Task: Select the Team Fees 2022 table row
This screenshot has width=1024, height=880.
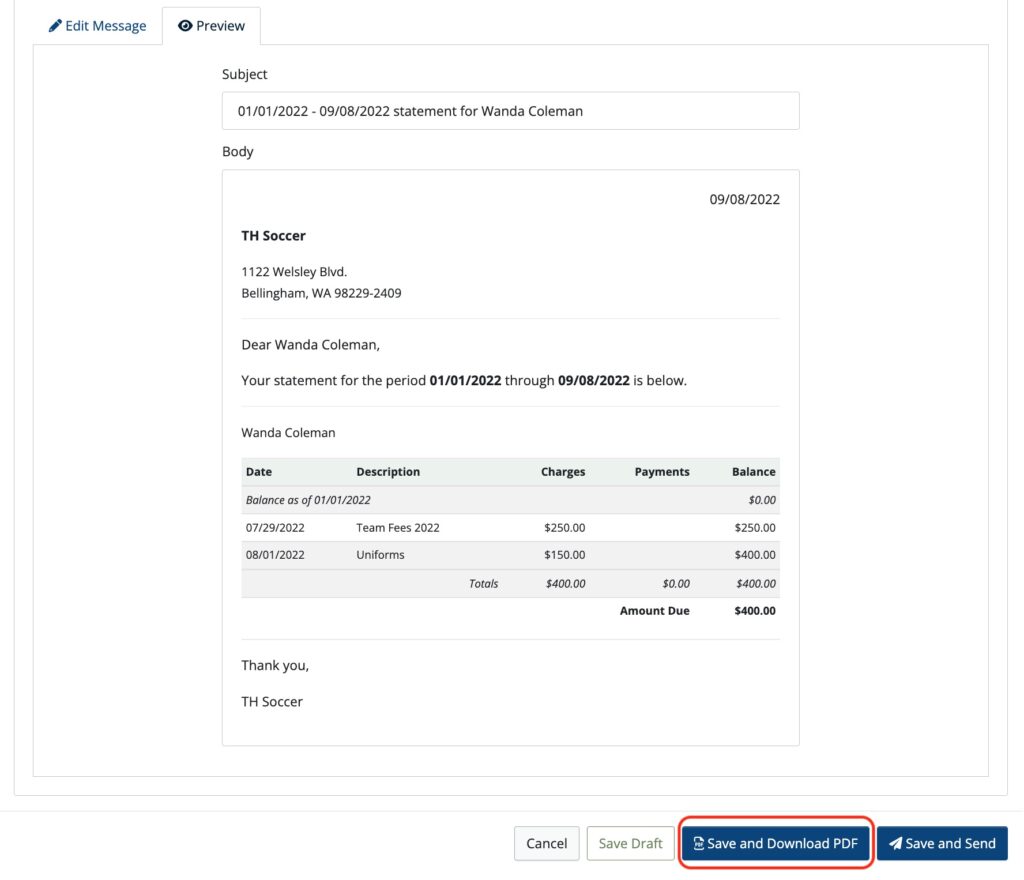Action: click(x=510, y=527)
